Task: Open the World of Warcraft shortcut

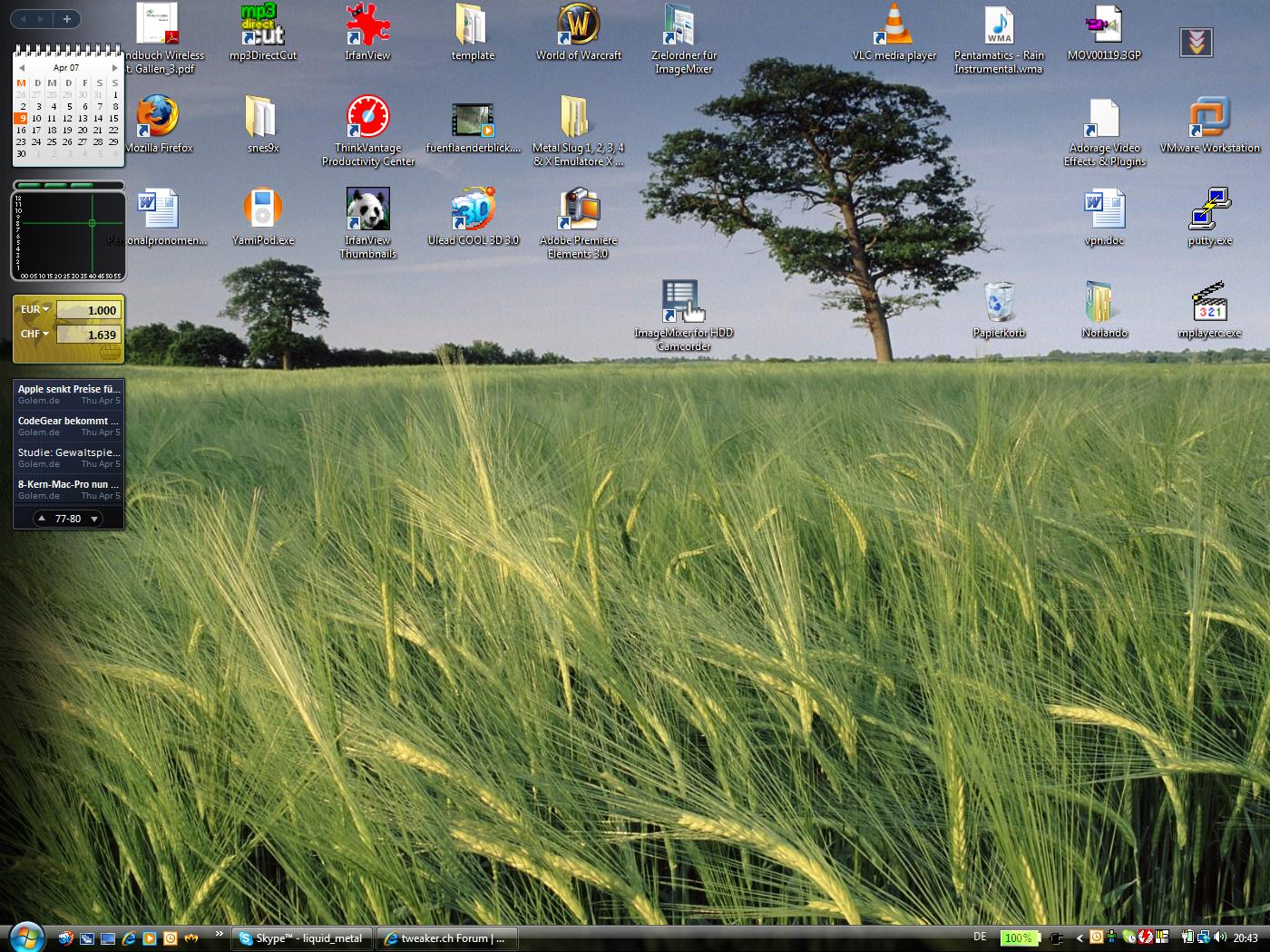Action: 578,27
